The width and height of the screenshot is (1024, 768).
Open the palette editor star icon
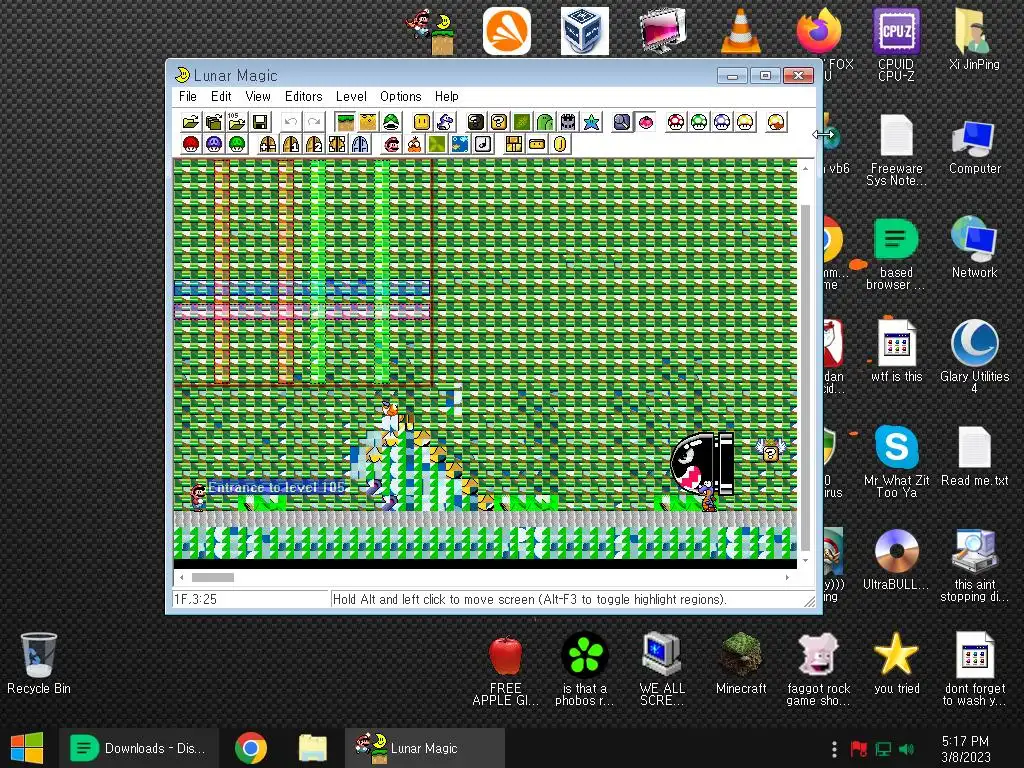592,122
